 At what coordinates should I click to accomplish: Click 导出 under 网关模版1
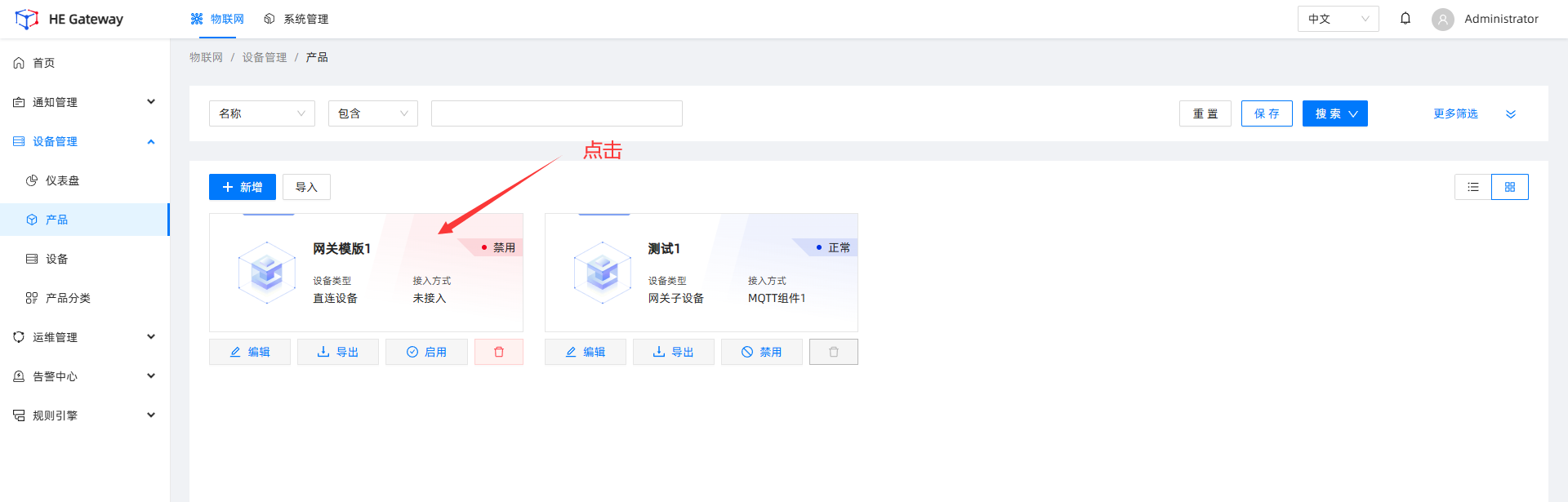(338, 352)
